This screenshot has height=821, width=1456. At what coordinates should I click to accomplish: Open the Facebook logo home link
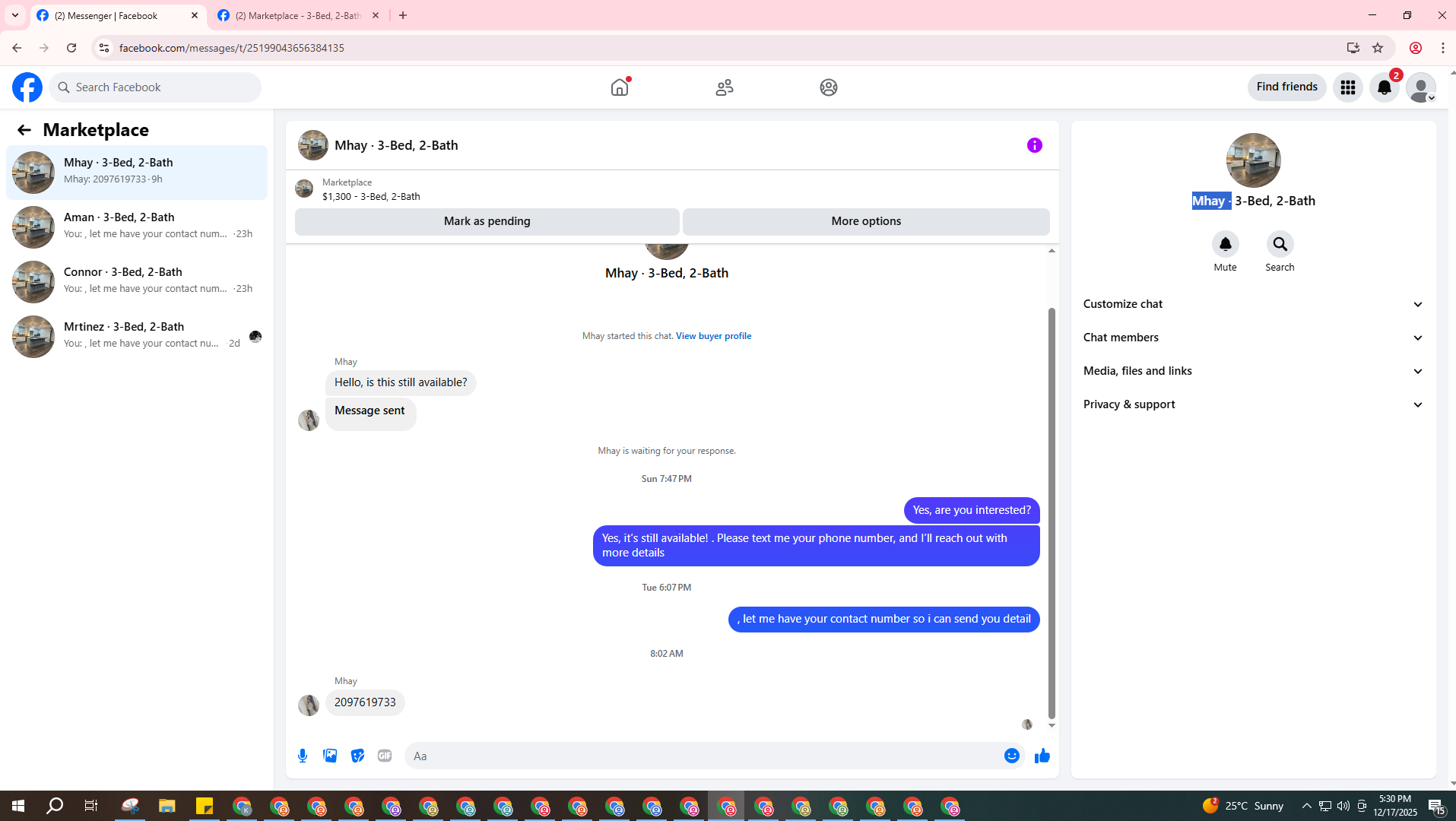coord(27,87)
